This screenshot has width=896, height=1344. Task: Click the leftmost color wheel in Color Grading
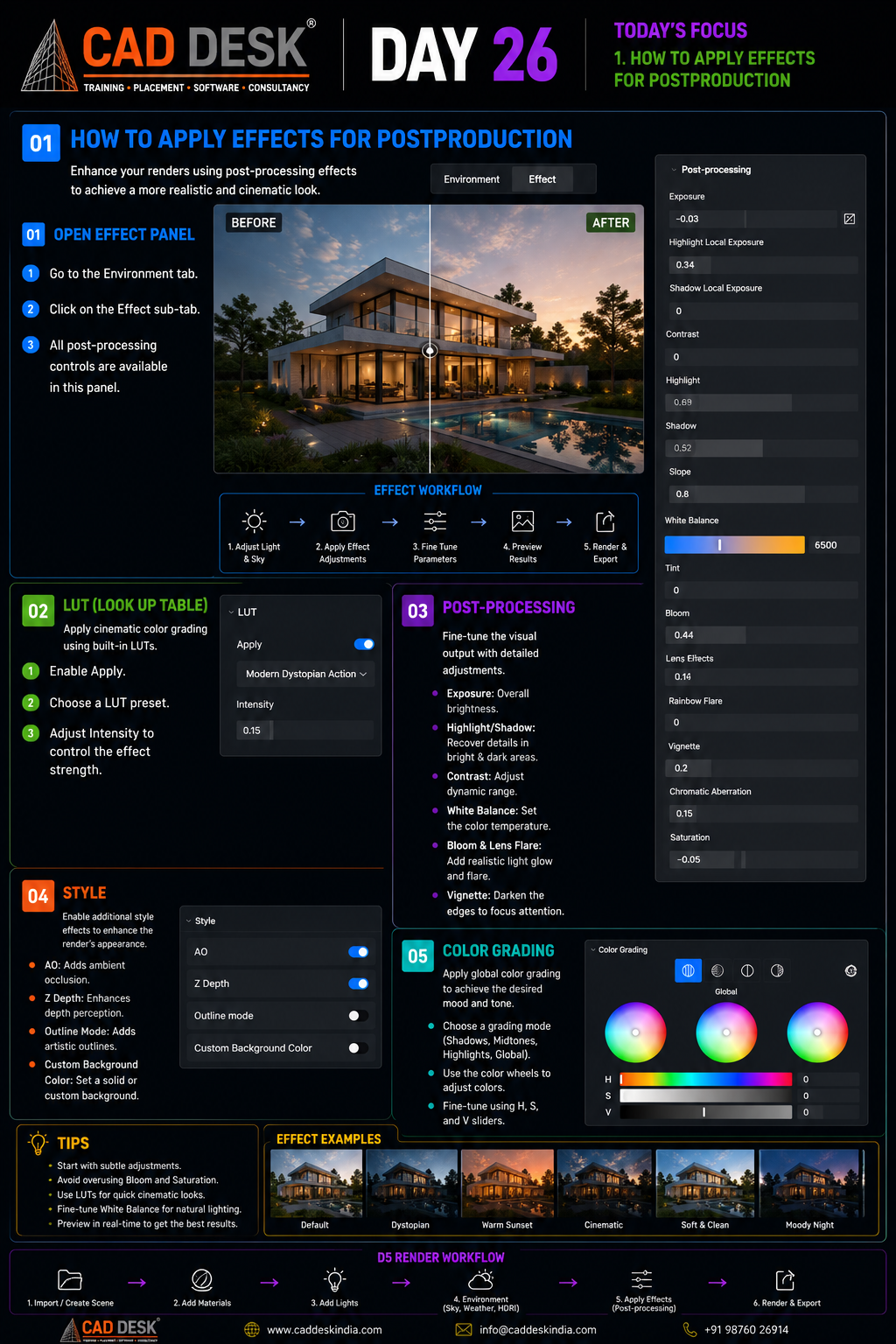(635, 1032)
